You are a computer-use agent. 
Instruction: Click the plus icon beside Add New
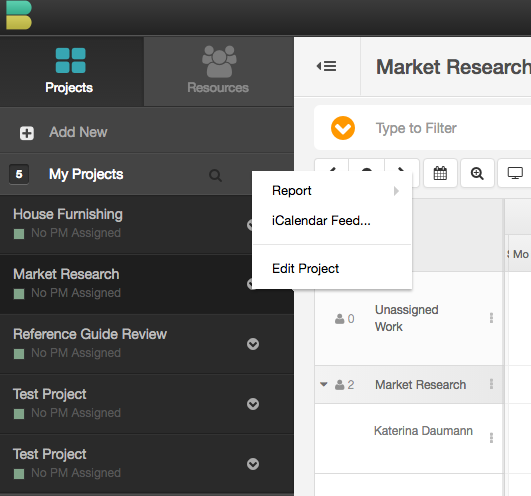point(27,133)
